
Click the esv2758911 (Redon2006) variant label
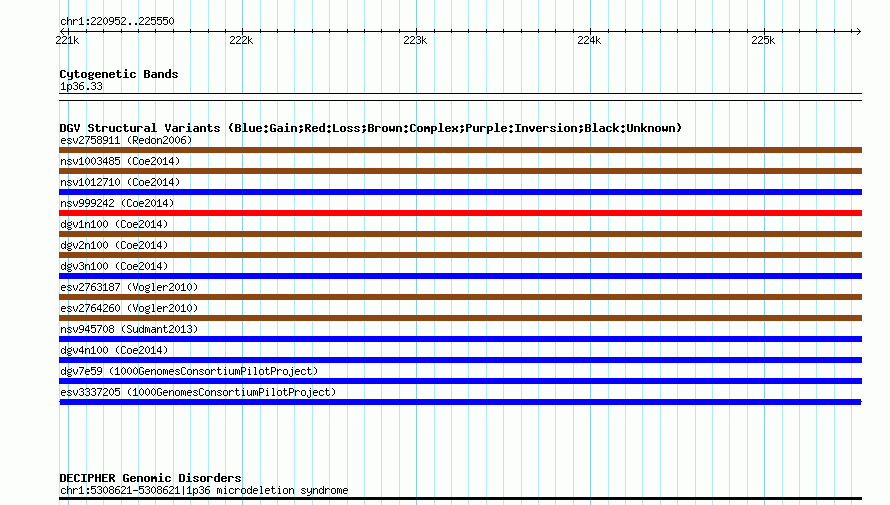tap(126, 140)
